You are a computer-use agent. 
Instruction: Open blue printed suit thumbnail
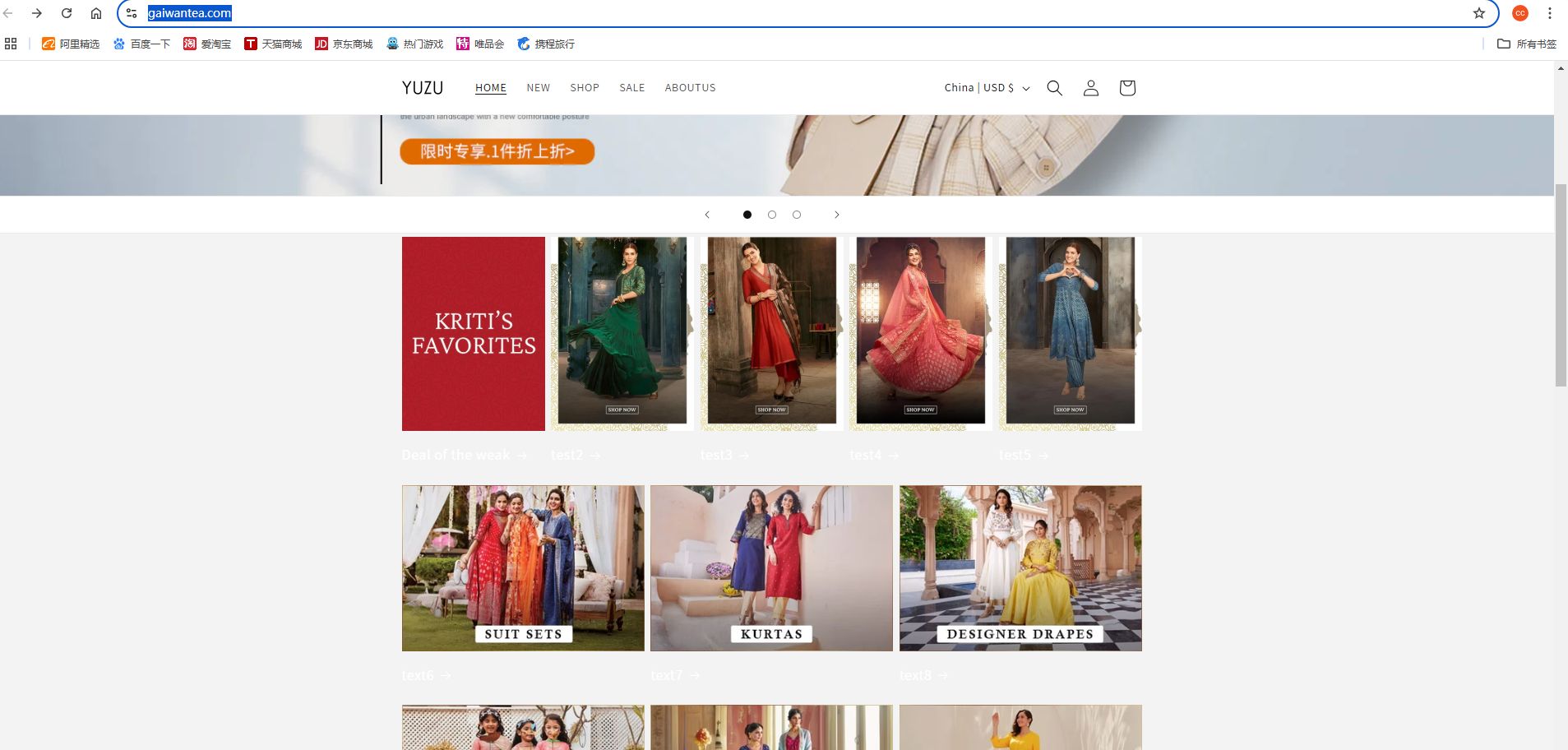click(x=1071, y=334)
